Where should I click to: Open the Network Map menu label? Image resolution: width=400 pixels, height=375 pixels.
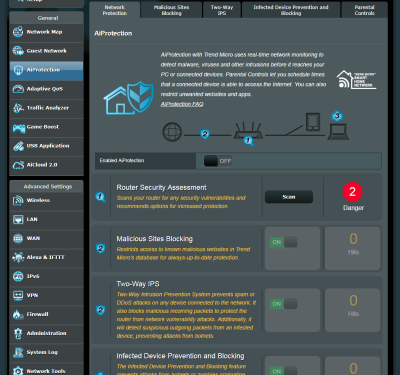[44, 32]
